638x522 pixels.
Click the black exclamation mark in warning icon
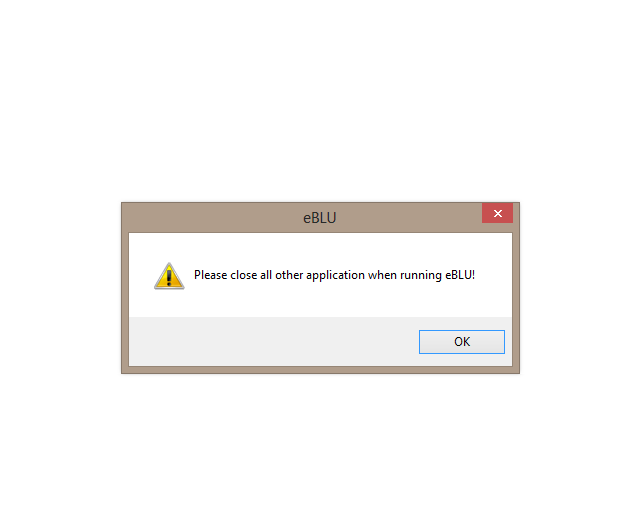point(169,277)
